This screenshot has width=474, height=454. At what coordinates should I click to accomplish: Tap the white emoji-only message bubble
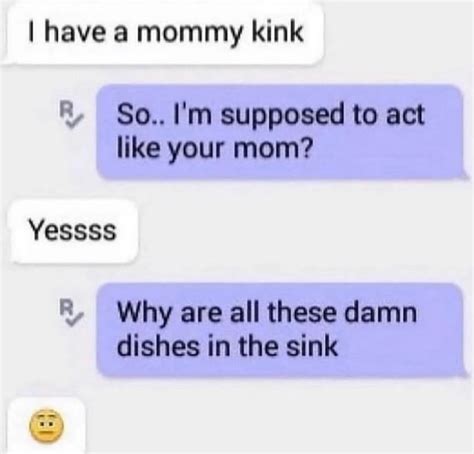[46, 426]
